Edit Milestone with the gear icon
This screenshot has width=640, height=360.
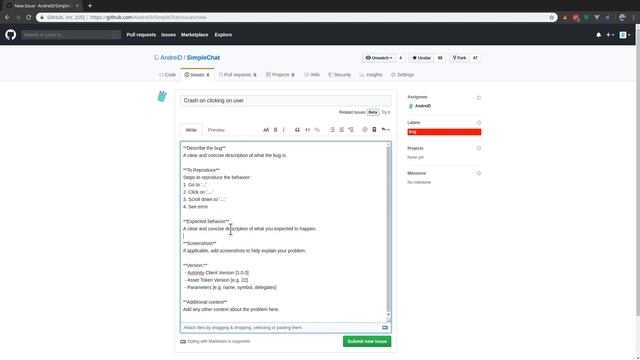pyautogui.click(x=479, y=173)
